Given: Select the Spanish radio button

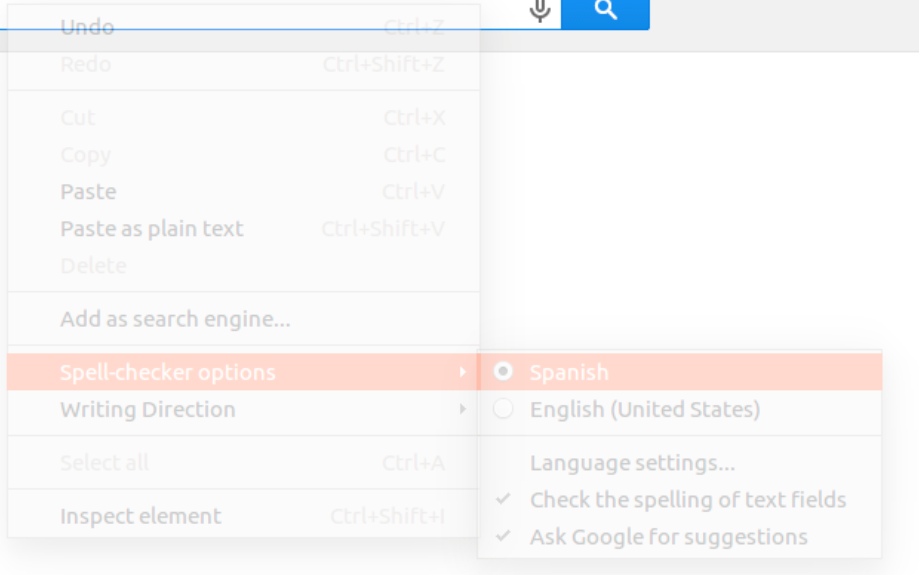Looking at the screenshot, I should 503,372.
